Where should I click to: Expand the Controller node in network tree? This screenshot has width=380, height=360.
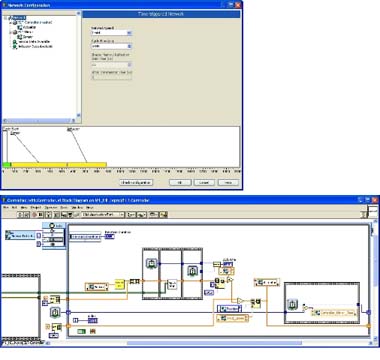point(11,23)
